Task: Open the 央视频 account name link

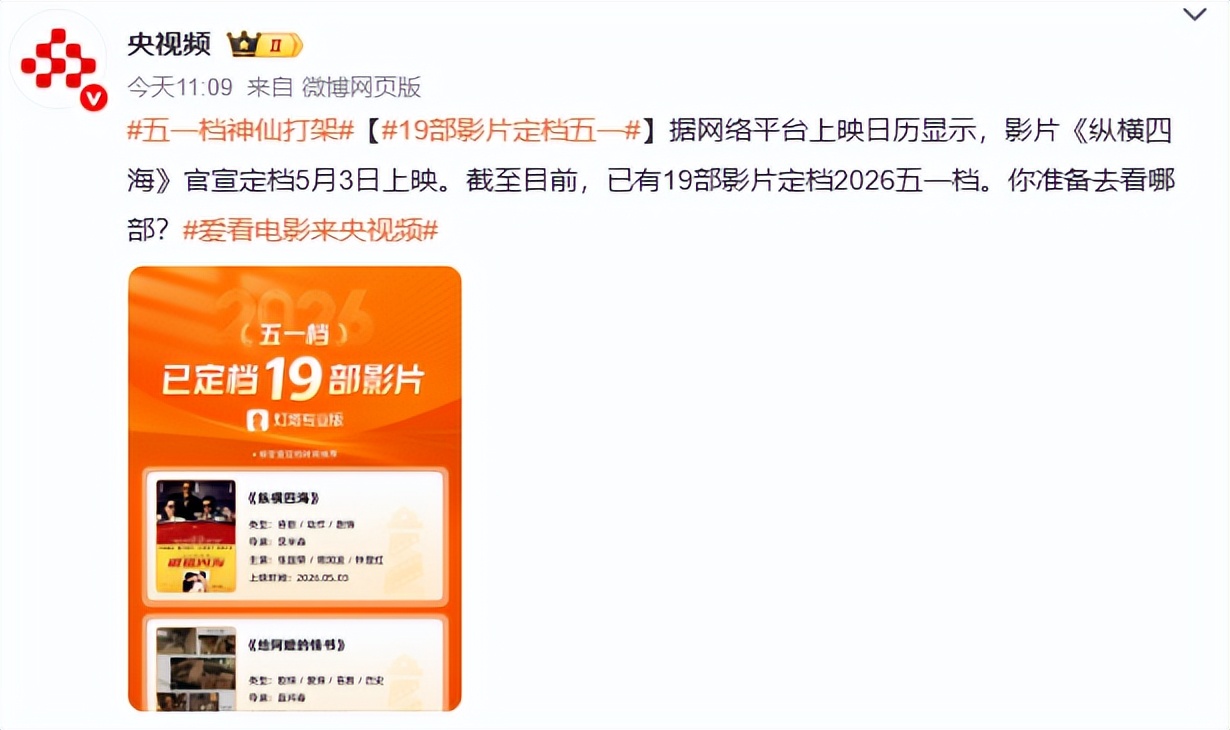Action: 169,44
